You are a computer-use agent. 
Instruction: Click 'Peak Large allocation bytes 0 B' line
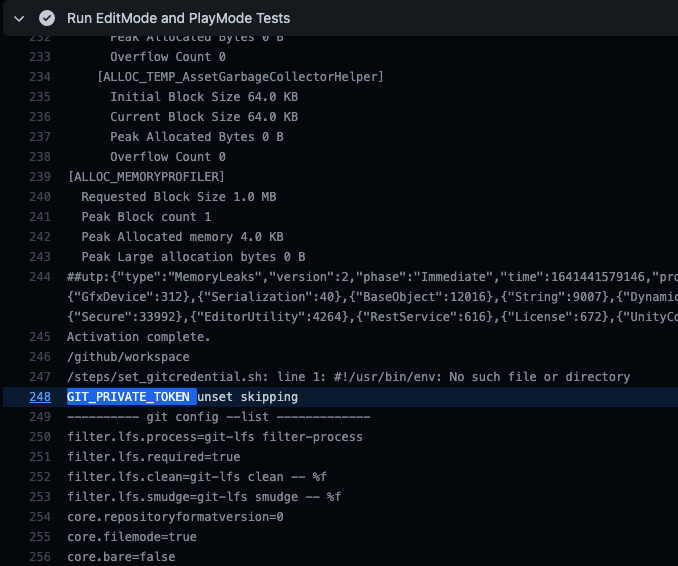pos(193,256)
